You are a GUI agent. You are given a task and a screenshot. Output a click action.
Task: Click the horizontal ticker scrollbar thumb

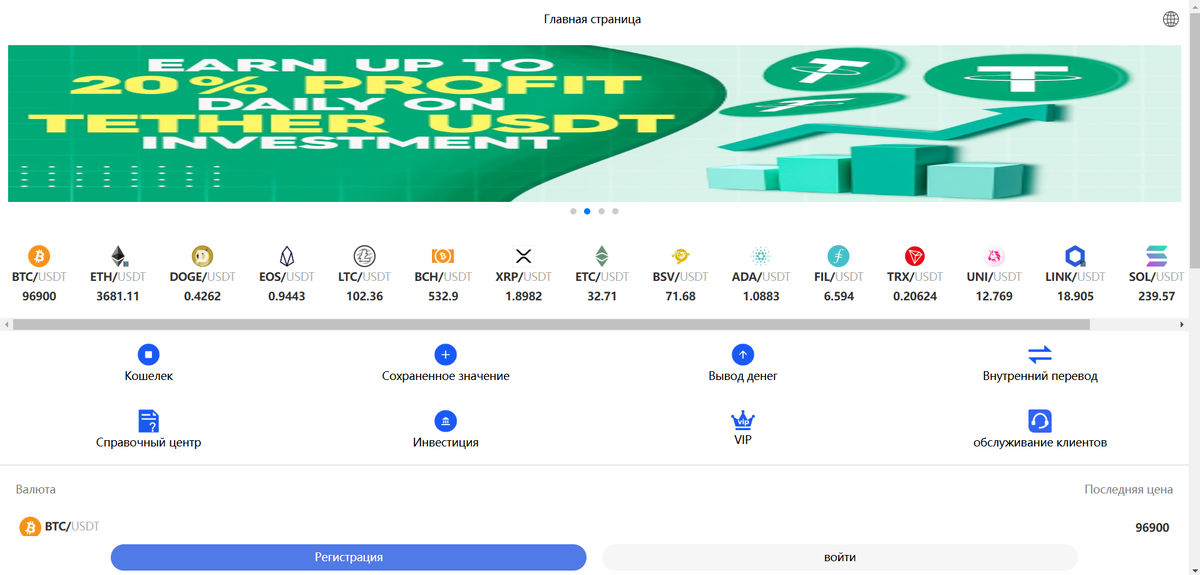[x=551, y=324]
